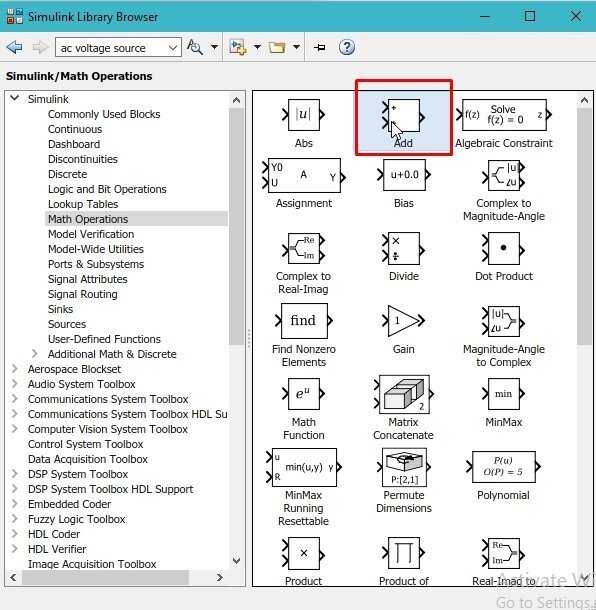Choose the Bias block
This screenshot has height=610, width=596.
click(x=404, y=175)
